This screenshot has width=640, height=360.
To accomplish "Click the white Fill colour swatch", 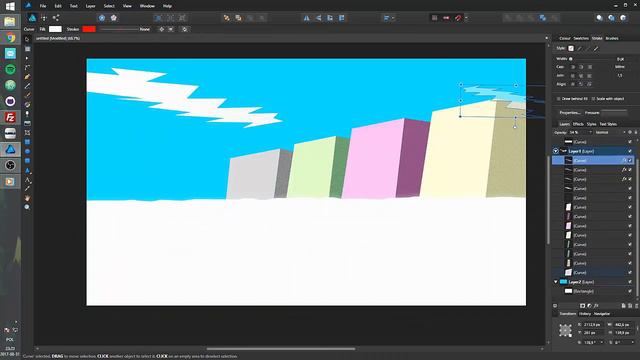I will 55,29.
